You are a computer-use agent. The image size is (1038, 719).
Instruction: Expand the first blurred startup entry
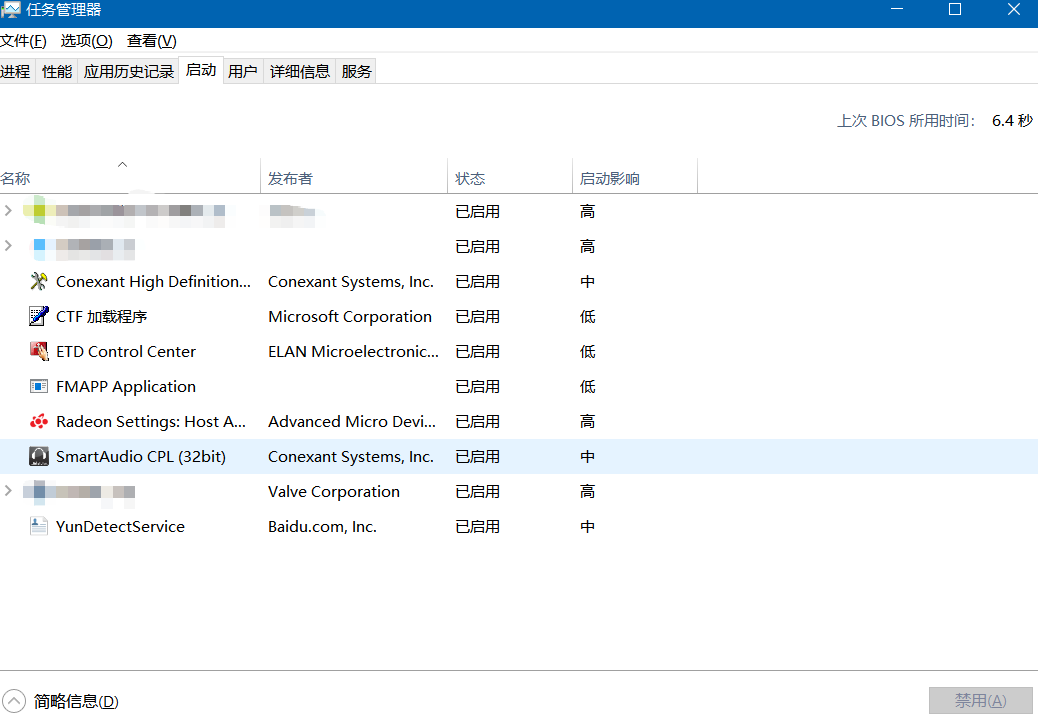(9, 211)
